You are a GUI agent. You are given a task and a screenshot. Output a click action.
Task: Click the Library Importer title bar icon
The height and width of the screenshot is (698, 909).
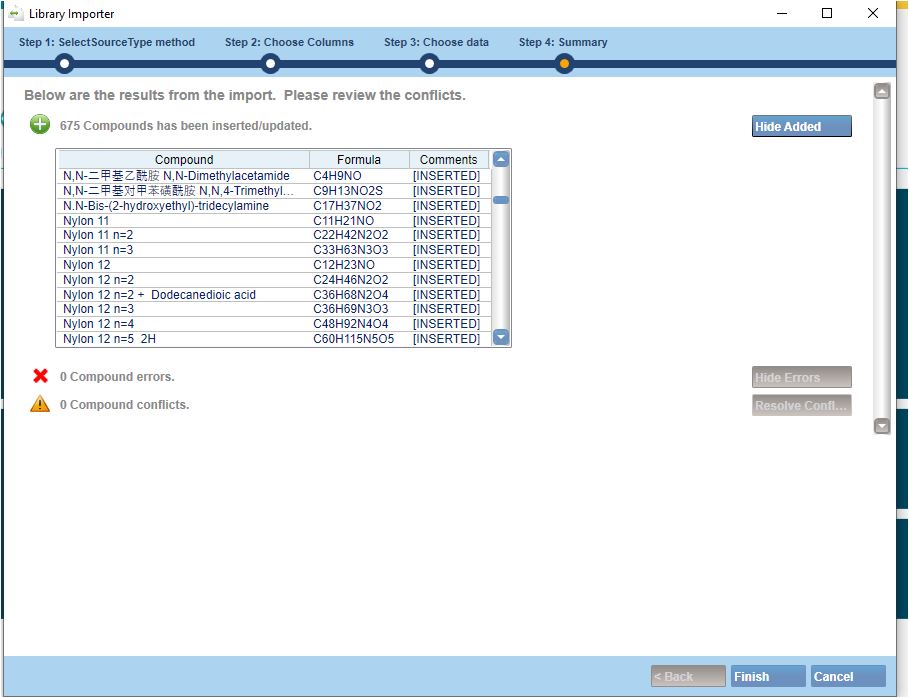[18, 14]
